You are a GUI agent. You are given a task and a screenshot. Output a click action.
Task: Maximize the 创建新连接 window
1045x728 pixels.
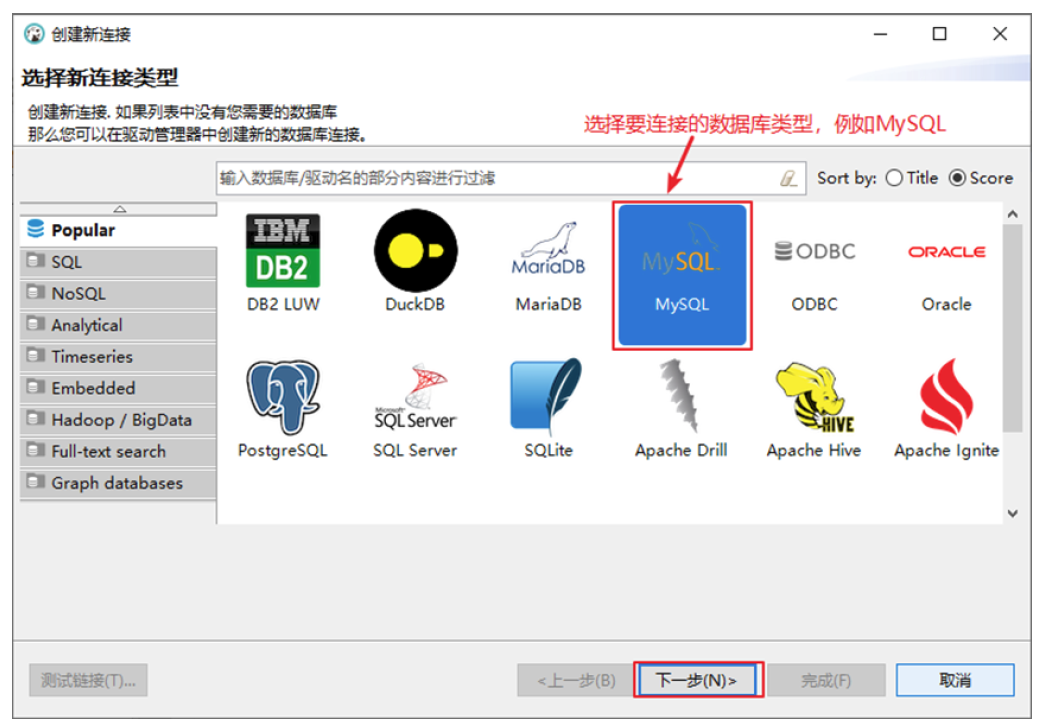(x=939, y=33)
